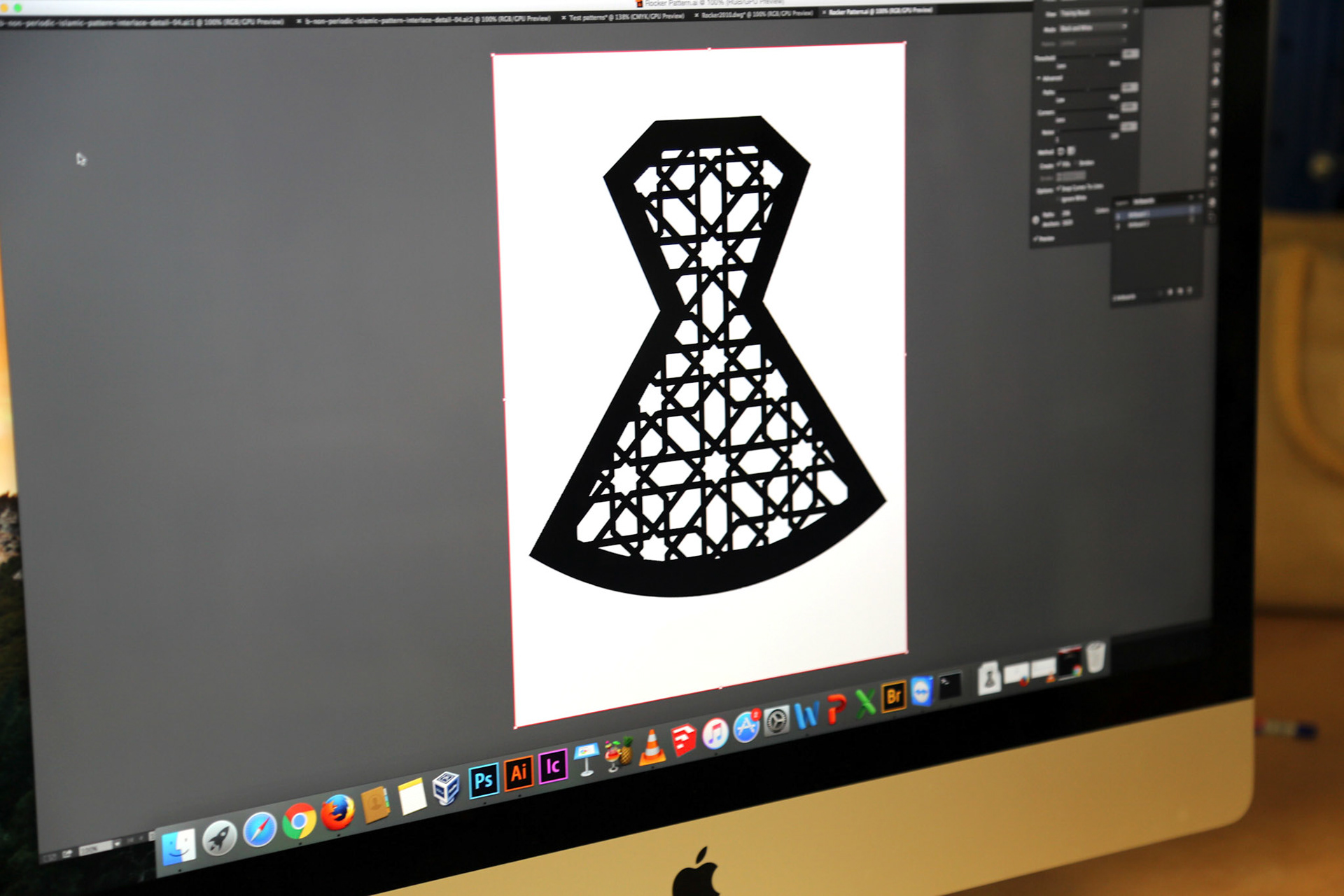Toggle Snap Curves To Lines checkbox
This screenshot has width=1344, height=896.
(x=1058, y=188)
